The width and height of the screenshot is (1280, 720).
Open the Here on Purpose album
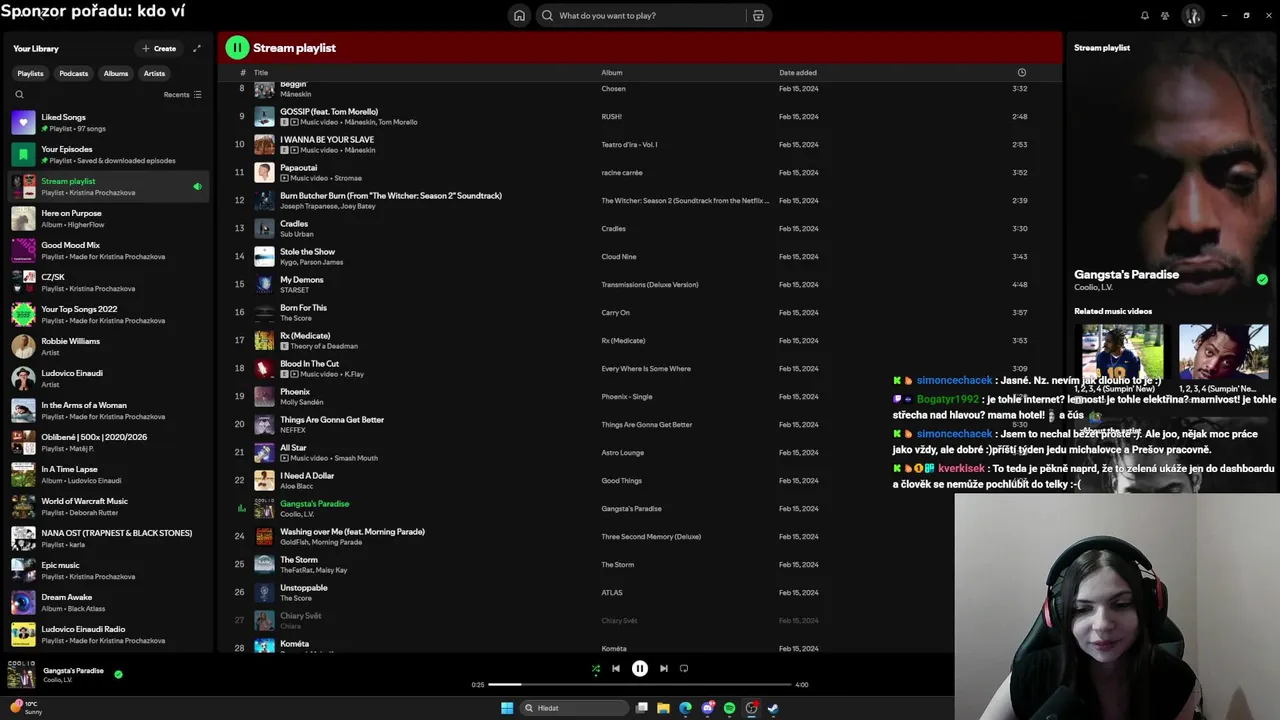coord(108,218)
